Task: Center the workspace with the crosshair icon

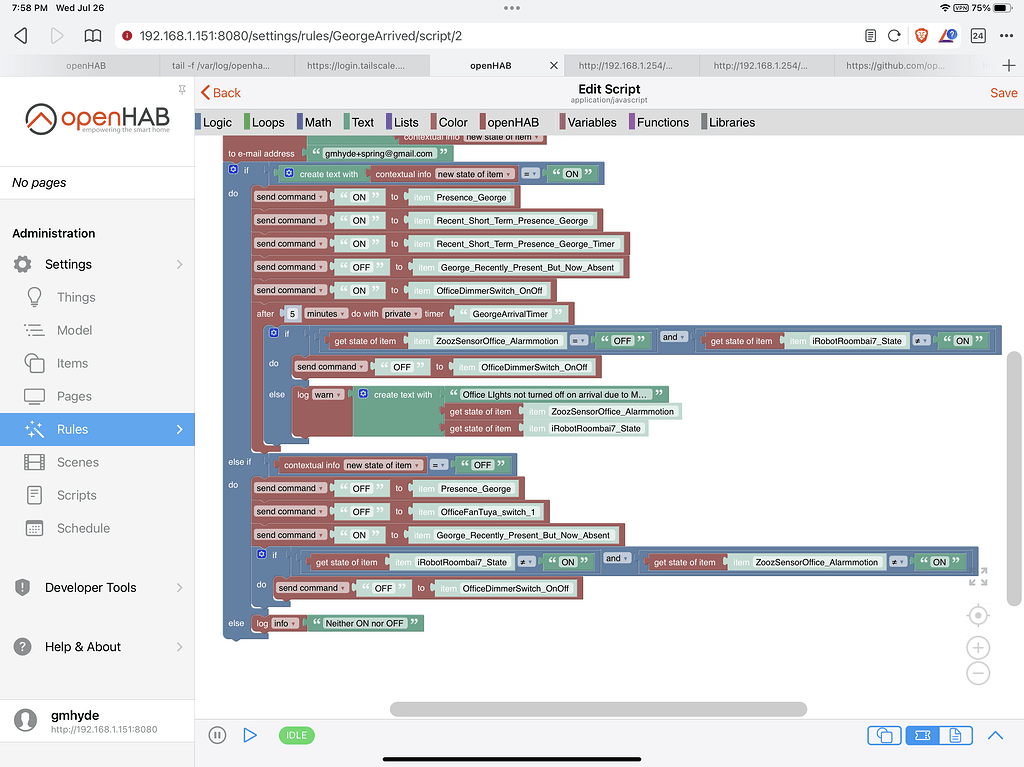Action: 978,614
